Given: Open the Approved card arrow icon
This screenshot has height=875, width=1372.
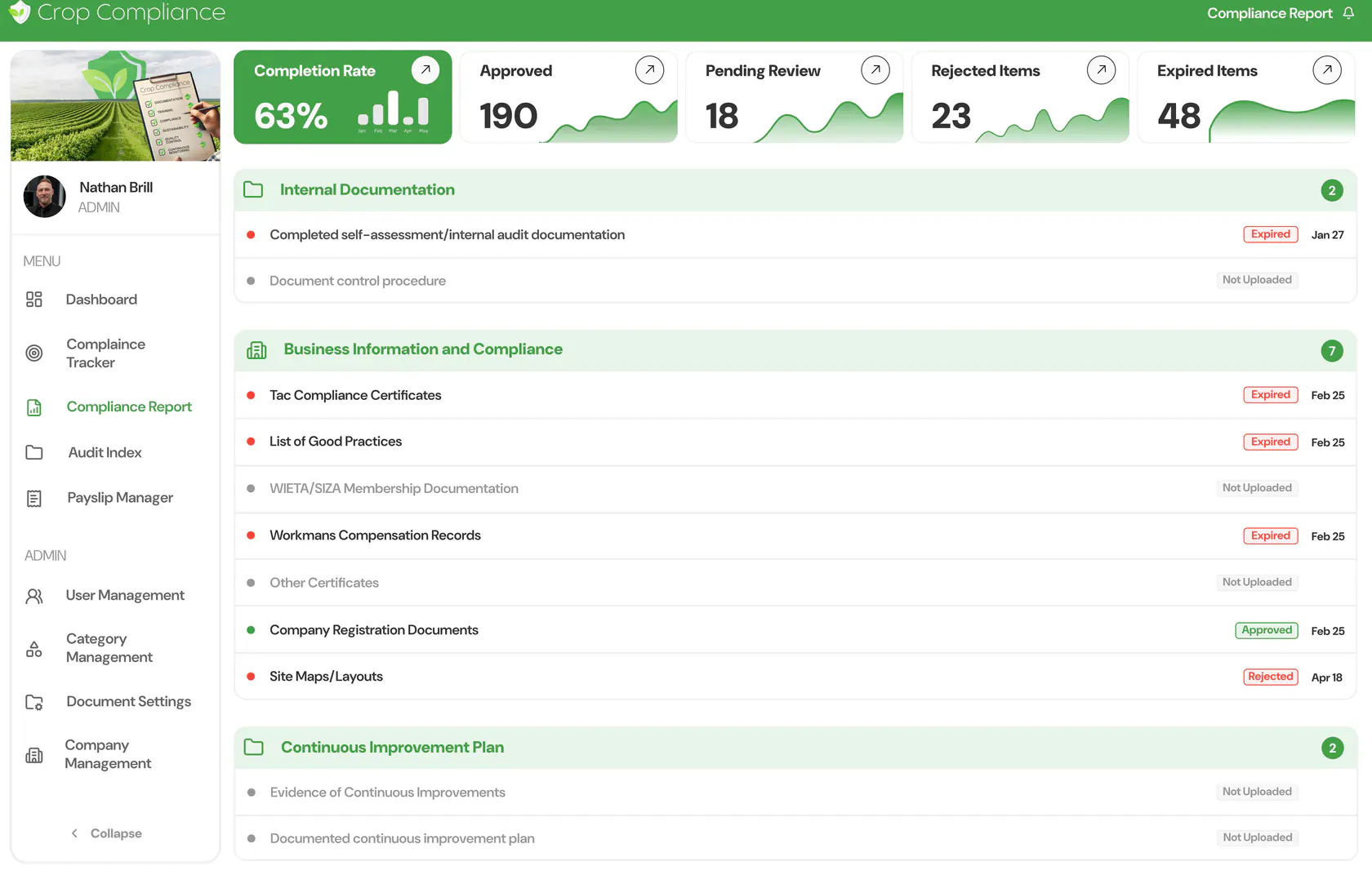Looking at the screenshot, I should click(x=649, y=70).
